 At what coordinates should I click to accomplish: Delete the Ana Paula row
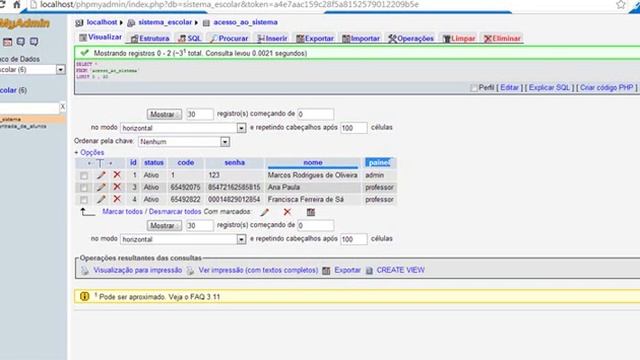(117, 187)
